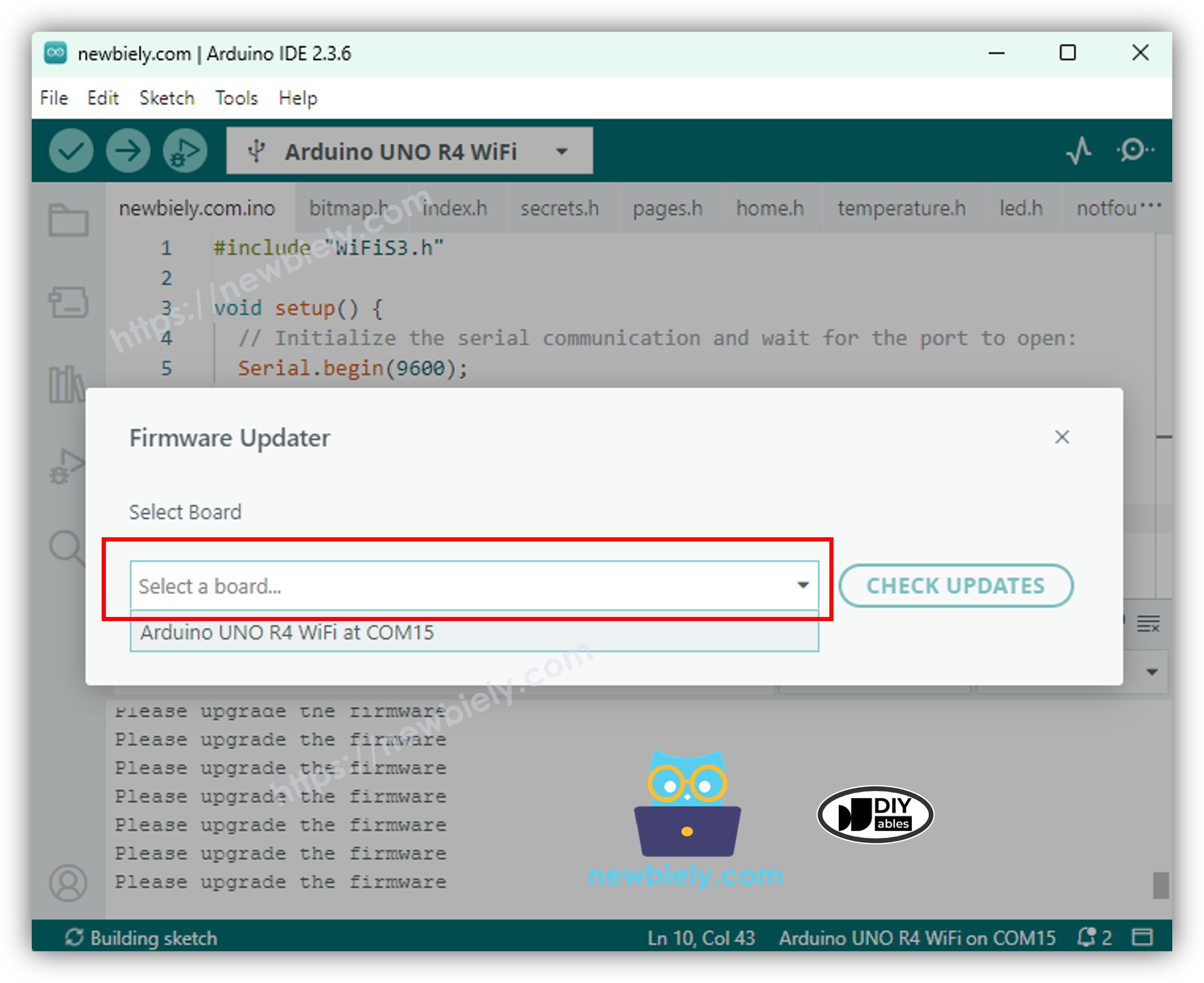Open the Tools menu
Screen dimensions: 1204x983
236,98
